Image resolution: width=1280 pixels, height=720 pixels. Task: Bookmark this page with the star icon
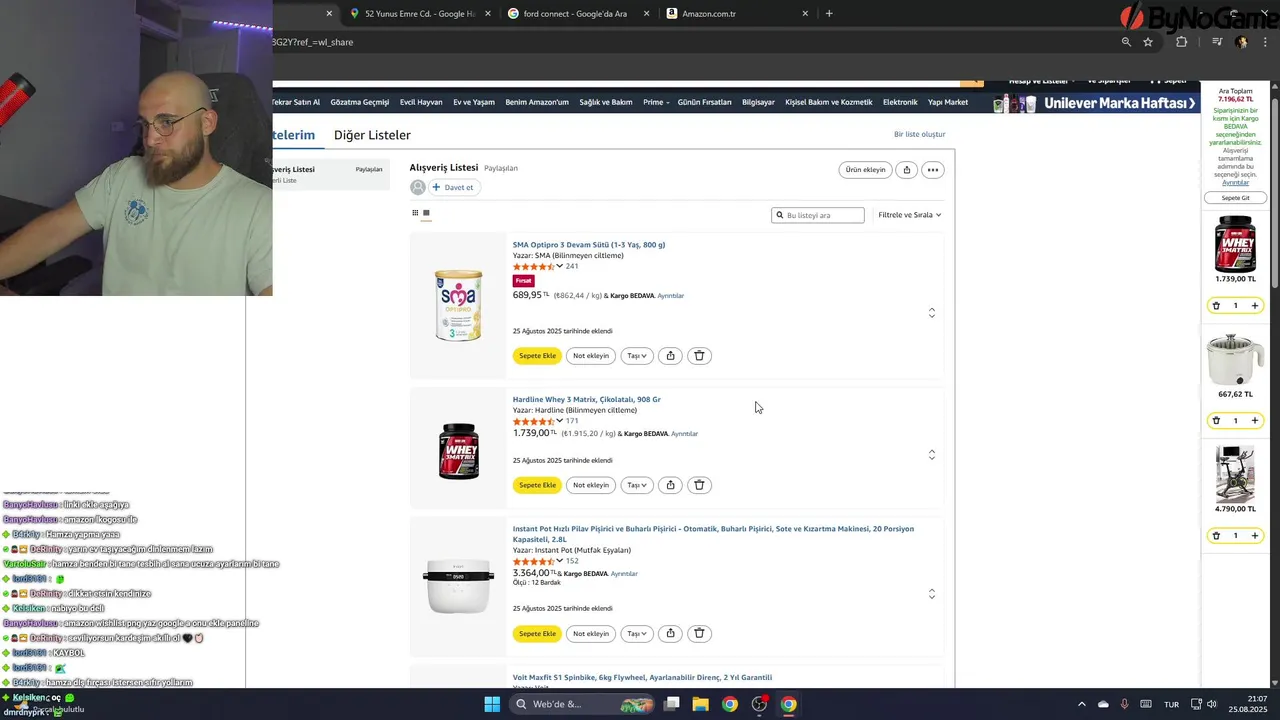click(x=1148, y=42)
